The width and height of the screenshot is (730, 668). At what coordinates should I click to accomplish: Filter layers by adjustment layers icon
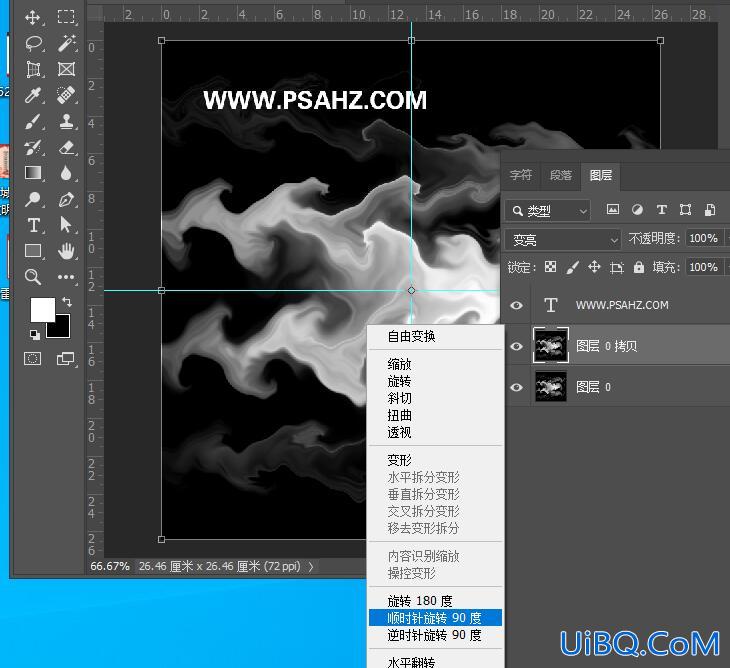[x=637, y=209]
